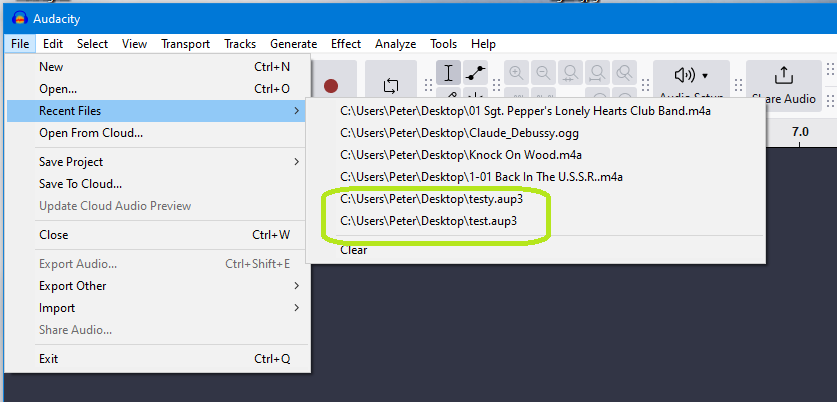
Task: Click Fit Project to Width icon
Action: pos(598,73)
